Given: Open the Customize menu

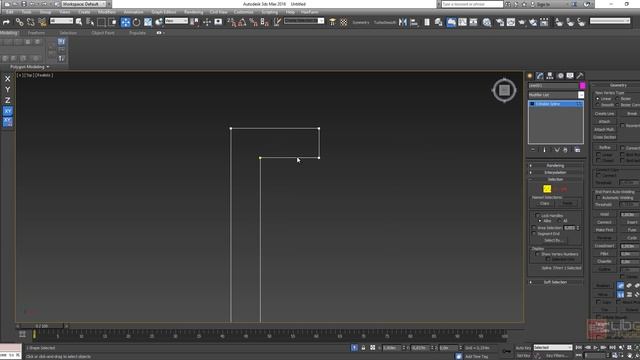Looking at the screenshot, I should pos(243,12).
